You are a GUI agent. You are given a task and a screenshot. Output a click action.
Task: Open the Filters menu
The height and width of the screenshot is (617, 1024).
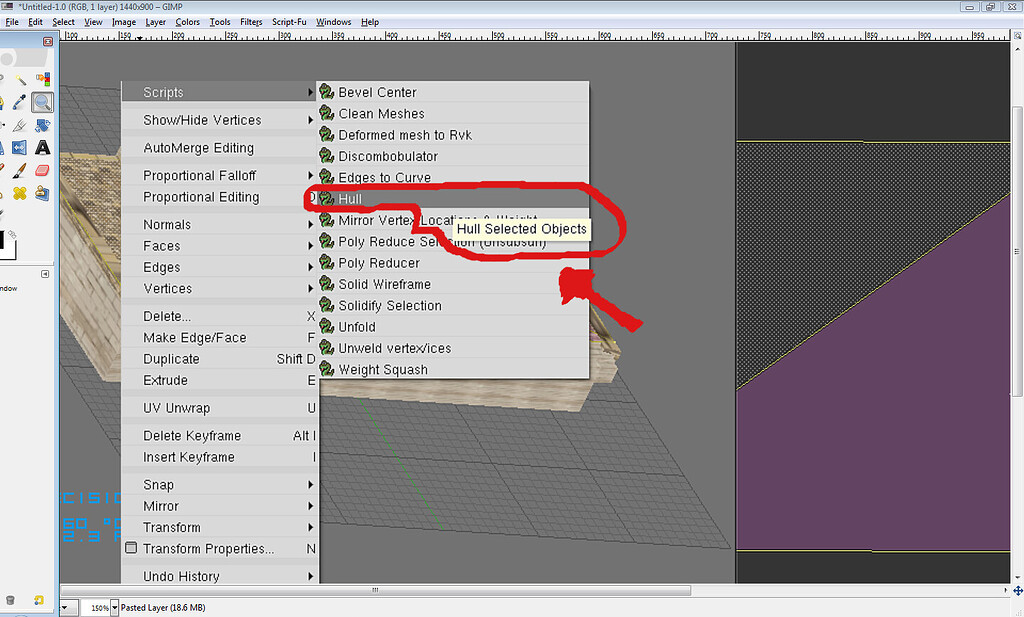tap(250, 21)
